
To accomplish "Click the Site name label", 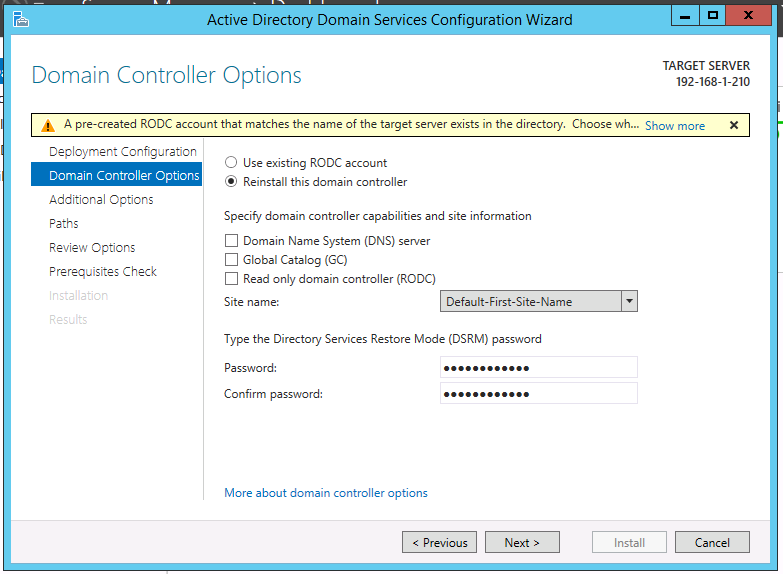I will coord(251,302).
